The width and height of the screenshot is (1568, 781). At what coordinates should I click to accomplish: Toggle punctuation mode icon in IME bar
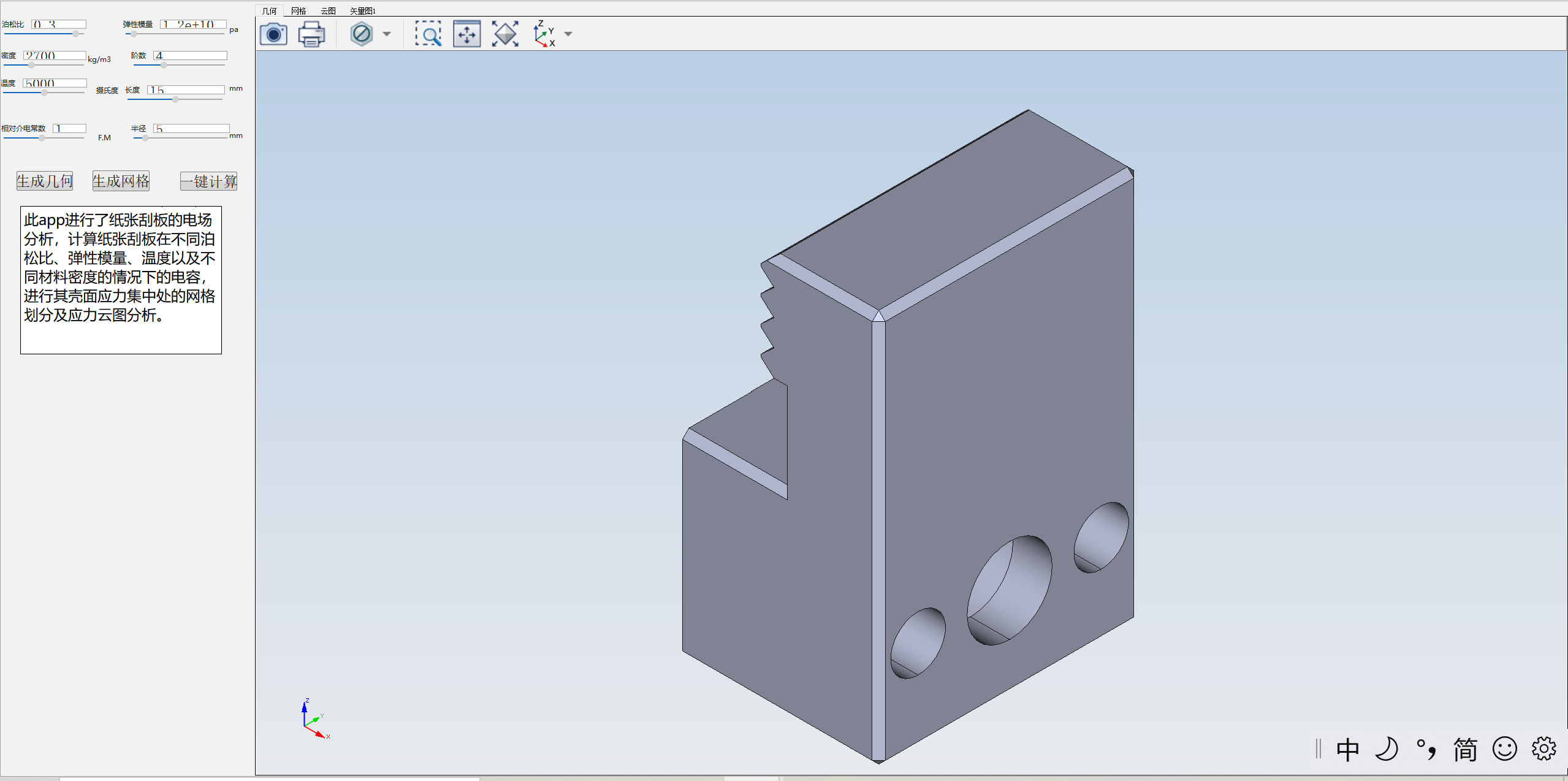tap(1426, 749)
